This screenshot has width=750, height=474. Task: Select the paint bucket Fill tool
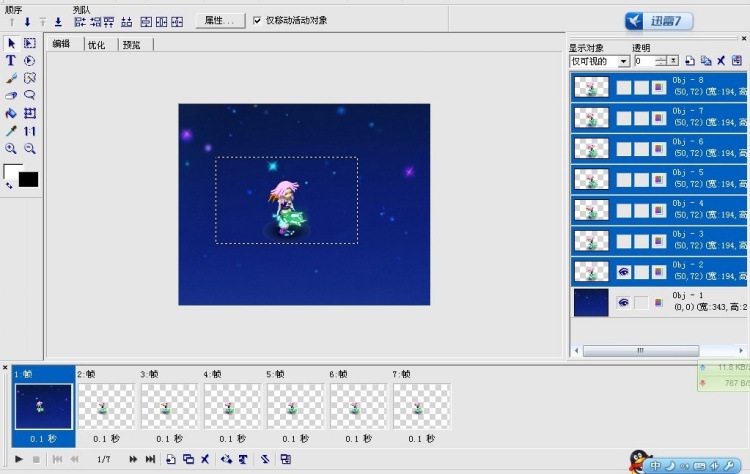(11, 113)
